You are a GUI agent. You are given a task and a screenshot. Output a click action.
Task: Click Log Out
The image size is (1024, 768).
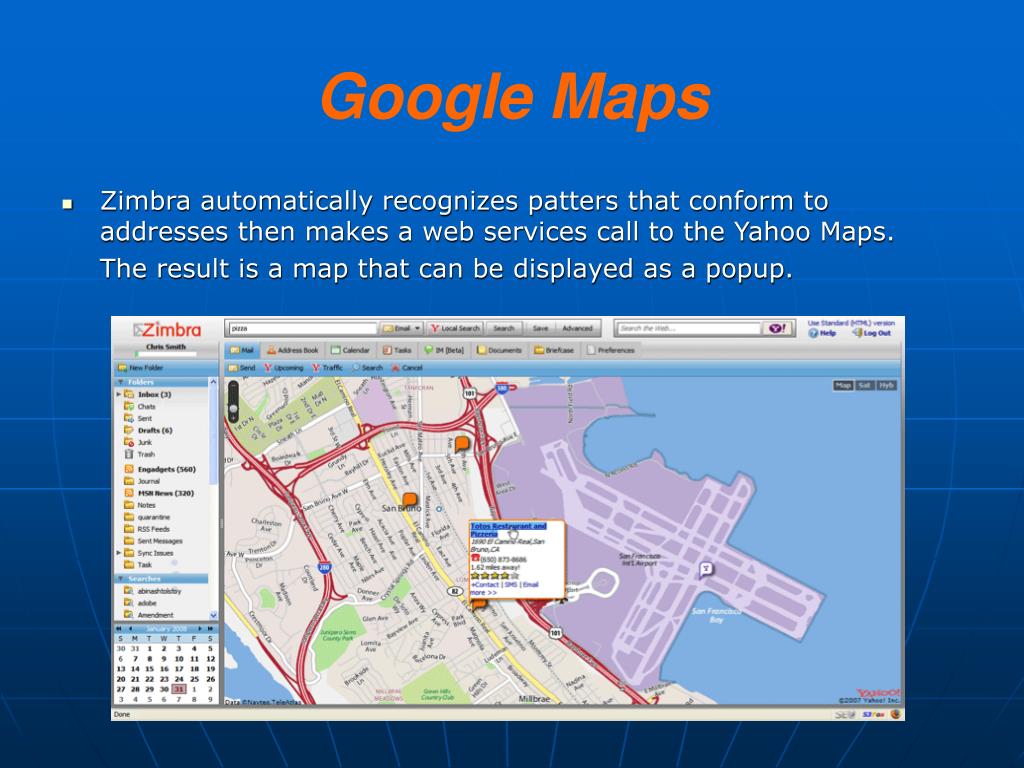pyautogui.click(x=872, y=333)
